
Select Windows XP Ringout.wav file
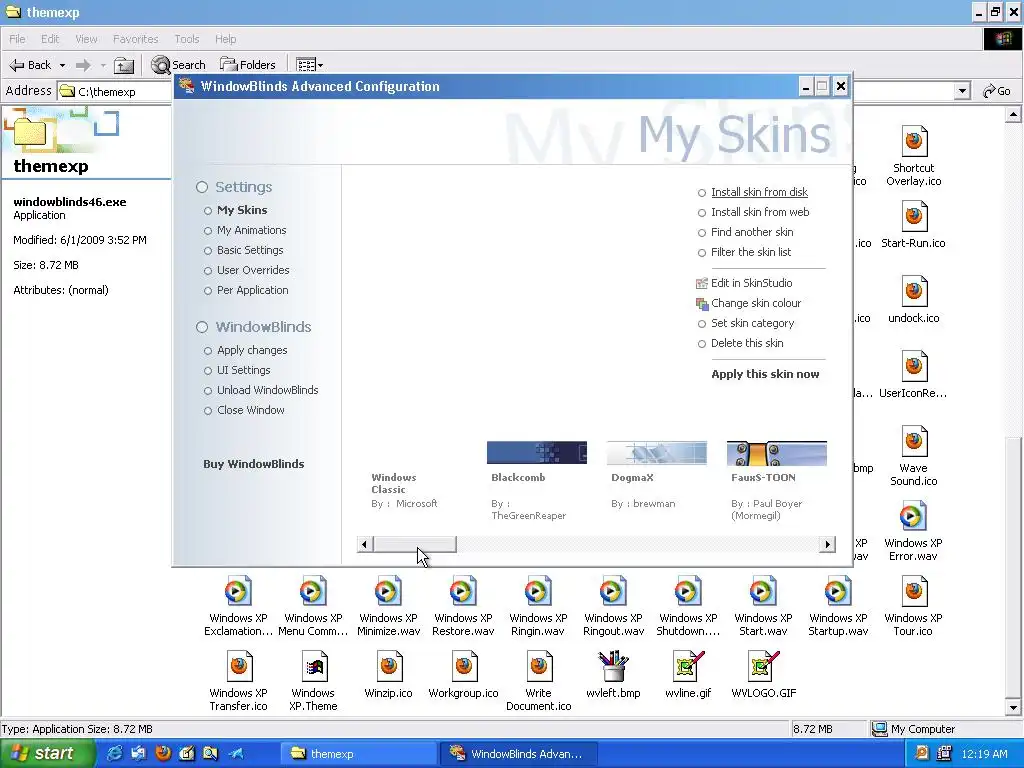(x=613, y=592)
